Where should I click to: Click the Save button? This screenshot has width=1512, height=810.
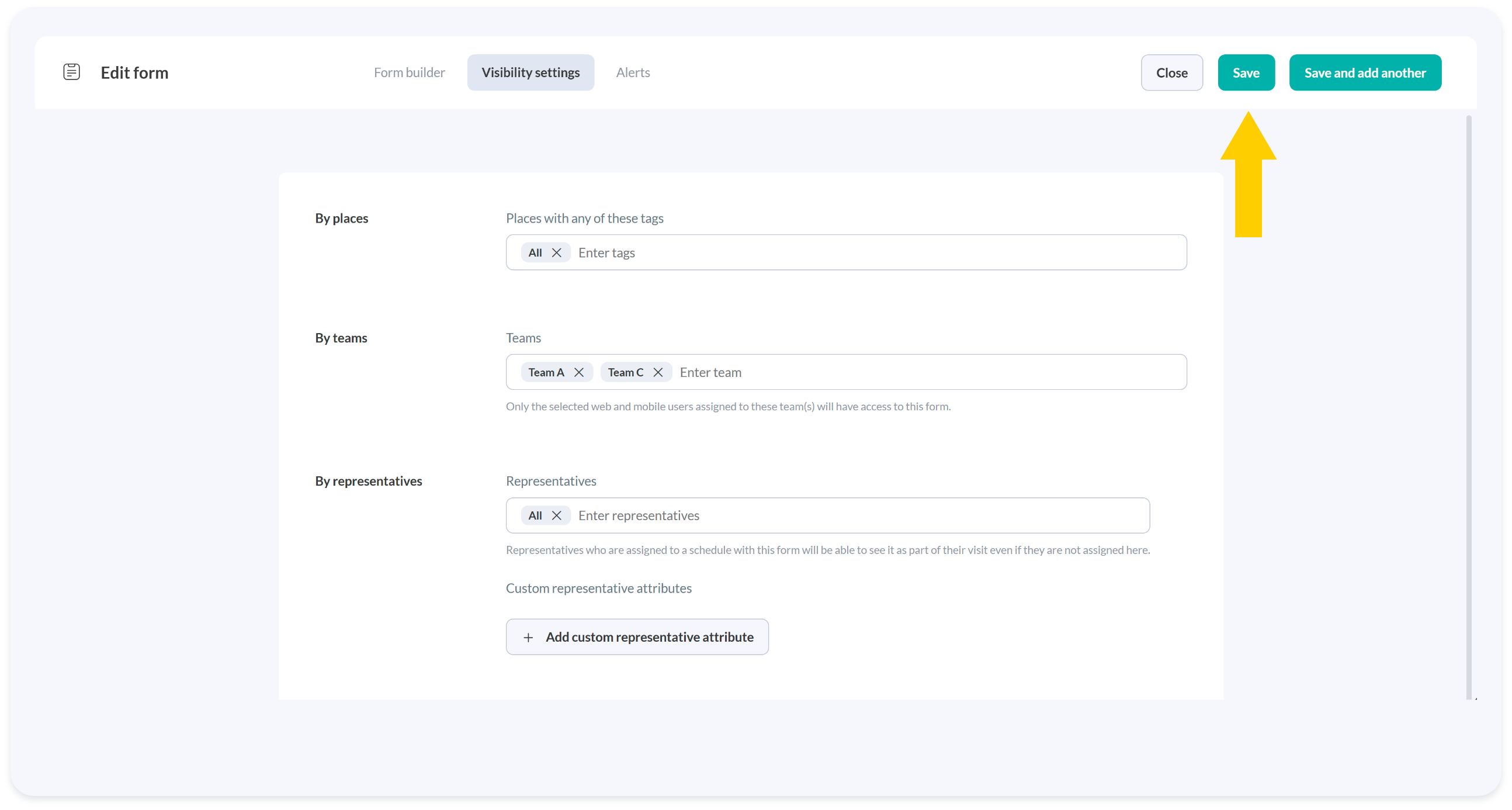[x=1246, y=73]
